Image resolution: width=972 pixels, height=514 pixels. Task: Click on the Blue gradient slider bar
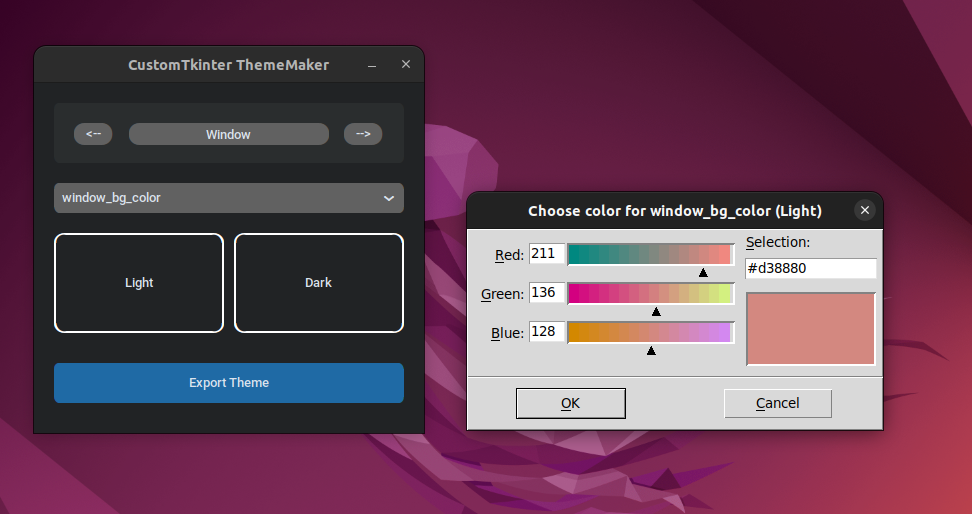[x=650, y=332]
